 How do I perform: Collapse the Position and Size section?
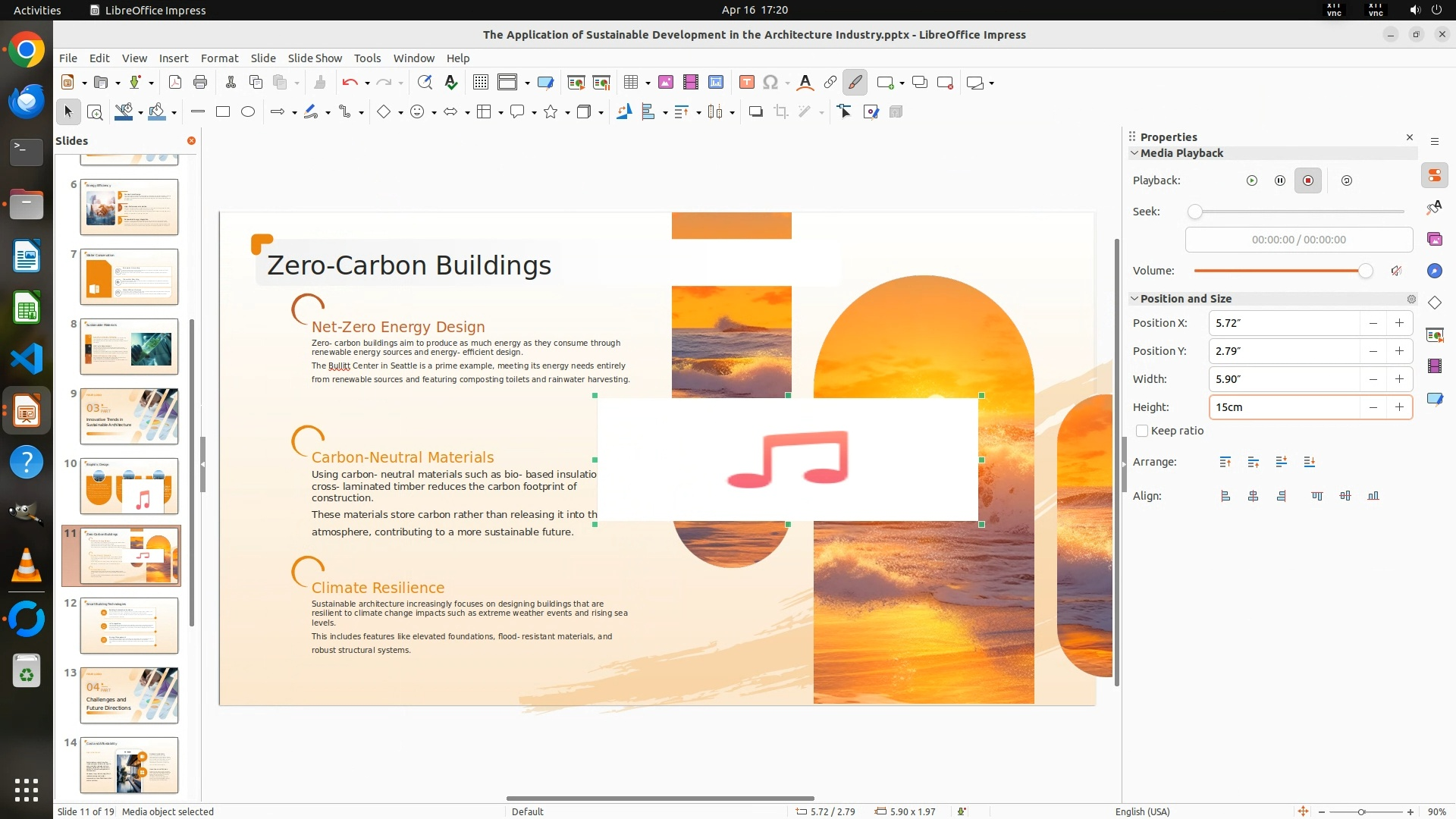(x=1134, y=299)
